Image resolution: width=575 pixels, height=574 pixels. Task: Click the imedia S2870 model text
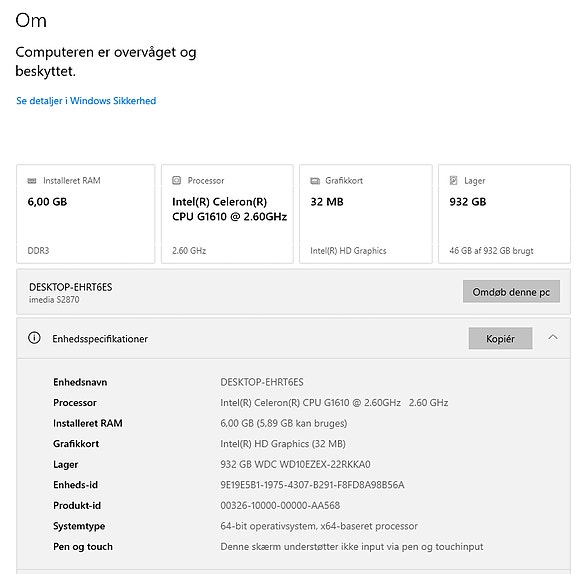click(54, 300)
